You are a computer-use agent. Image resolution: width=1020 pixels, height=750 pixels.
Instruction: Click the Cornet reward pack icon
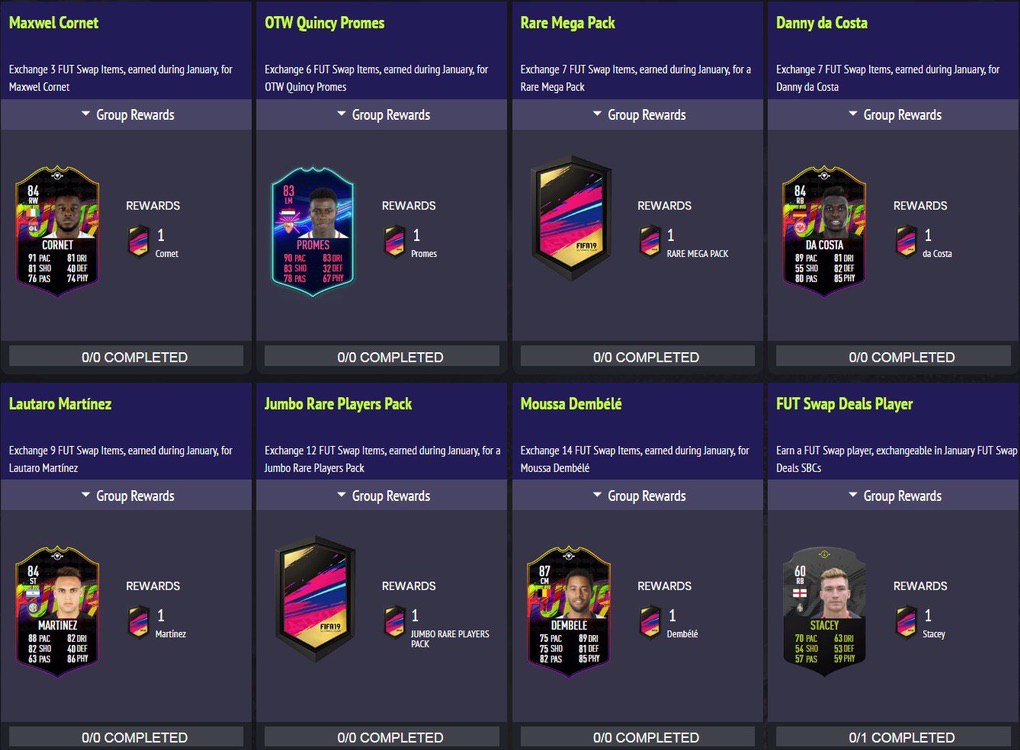138,241
